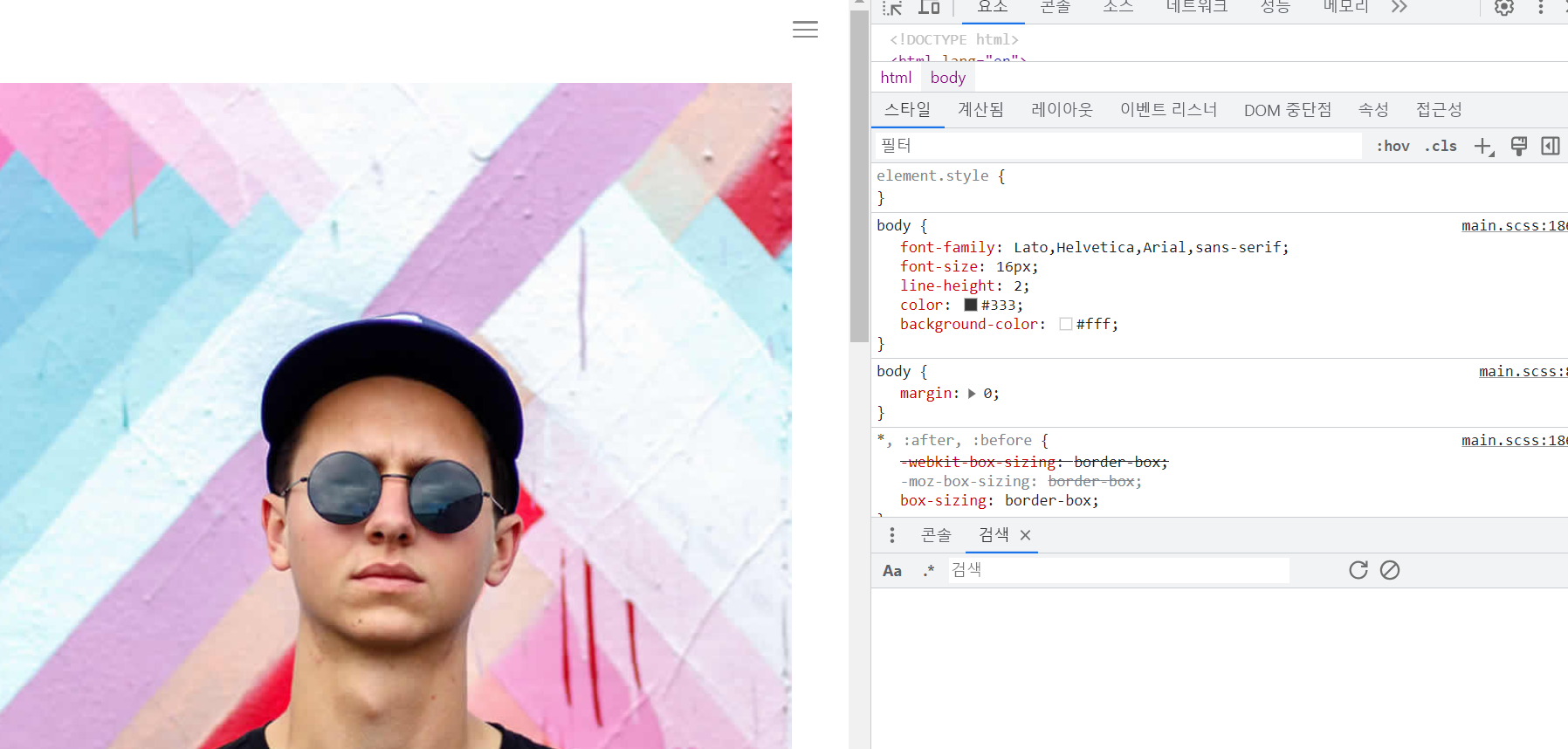Open drawer more options kebab icon
This screenshot has height=749, width=1568.
tap(891, 535)
